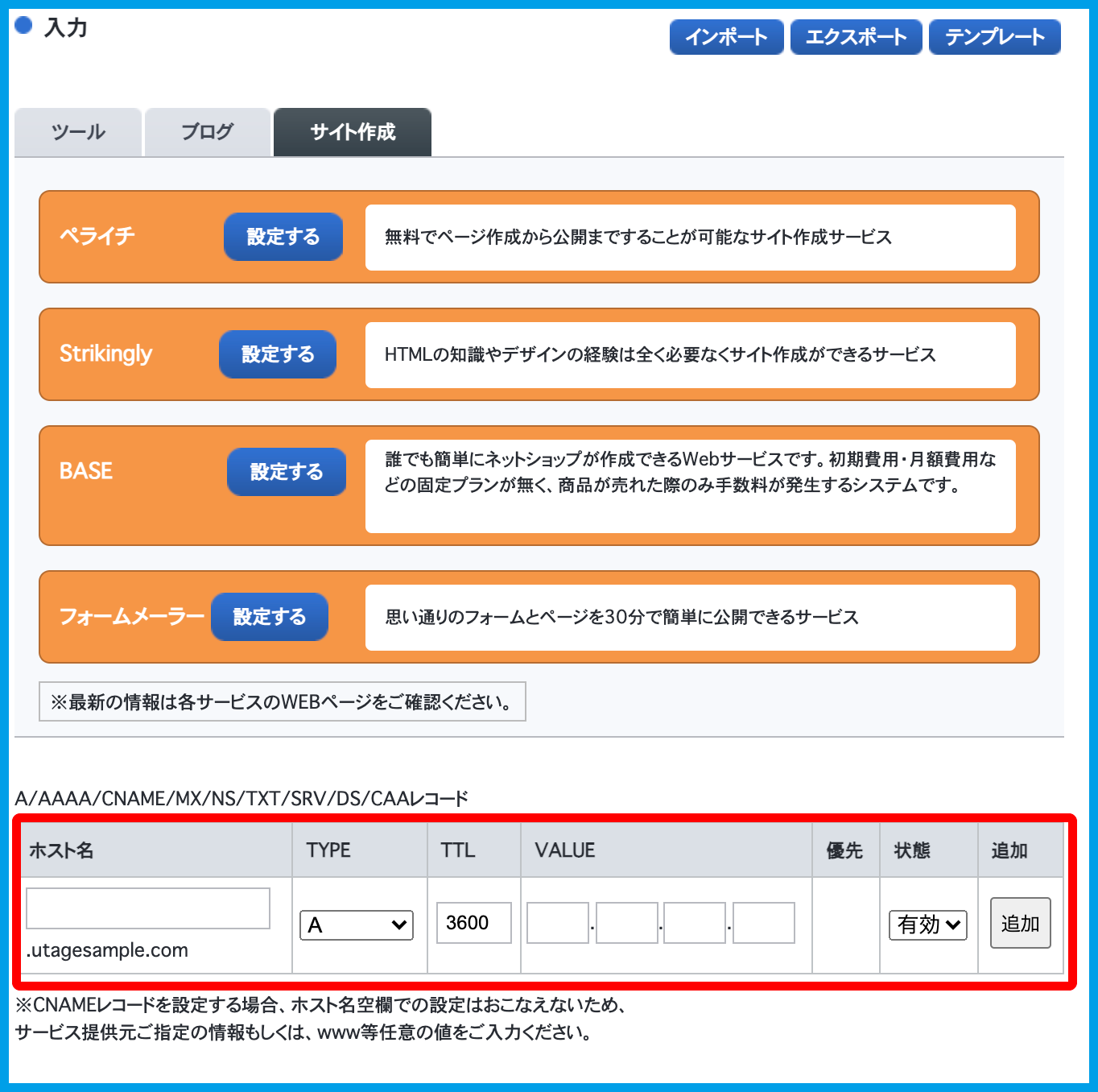Click the second VALUE octet field
Viewport: 1098px width, 1092px height.
[x=627, y=923]
